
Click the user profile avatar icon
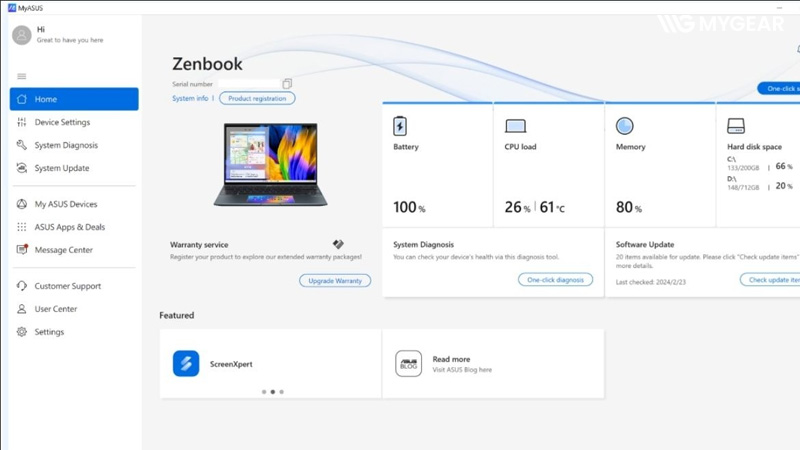pyautogui.click(x=22, y=35)
